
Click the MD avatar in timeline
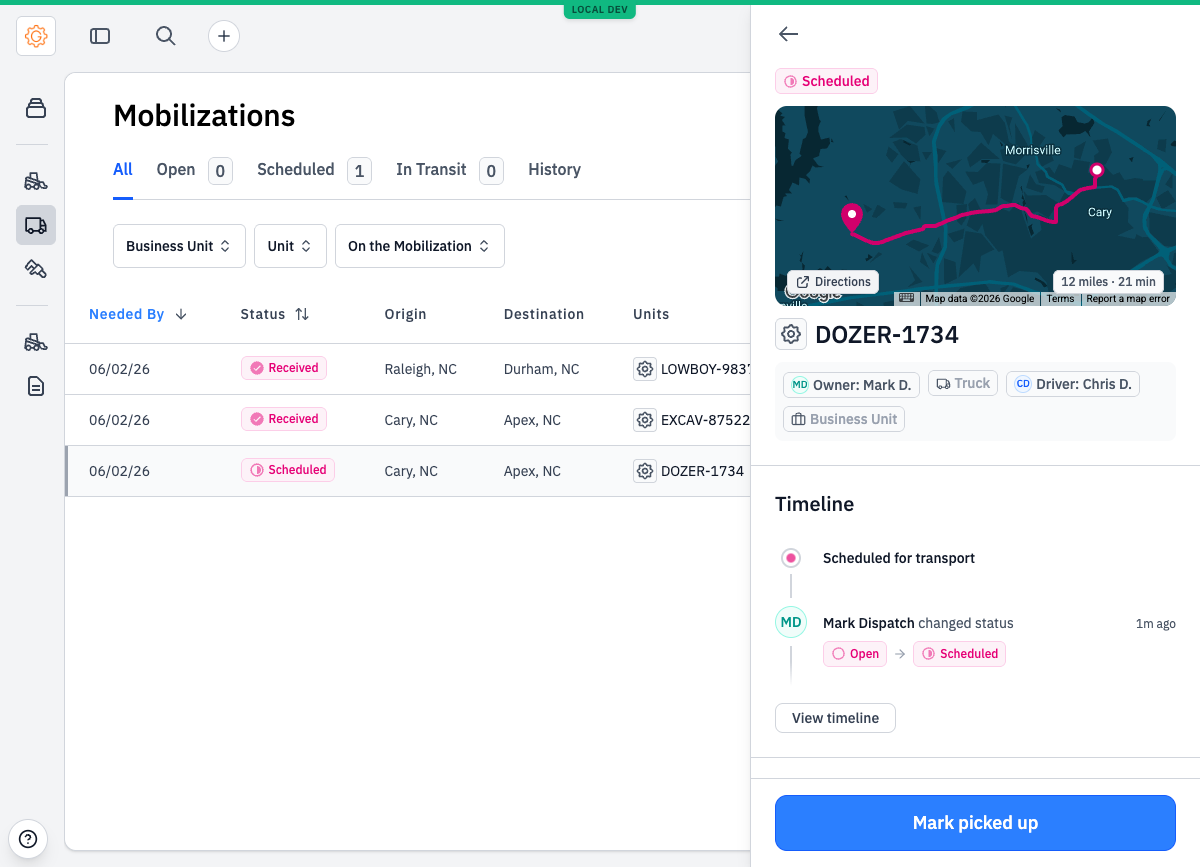pyautogui.click(x=791, y=623)
